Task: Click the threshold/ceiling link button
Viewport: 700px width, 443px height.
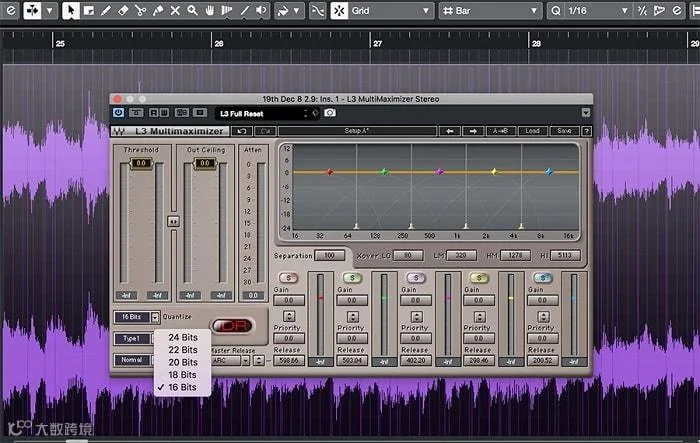Action: [173, 221]
